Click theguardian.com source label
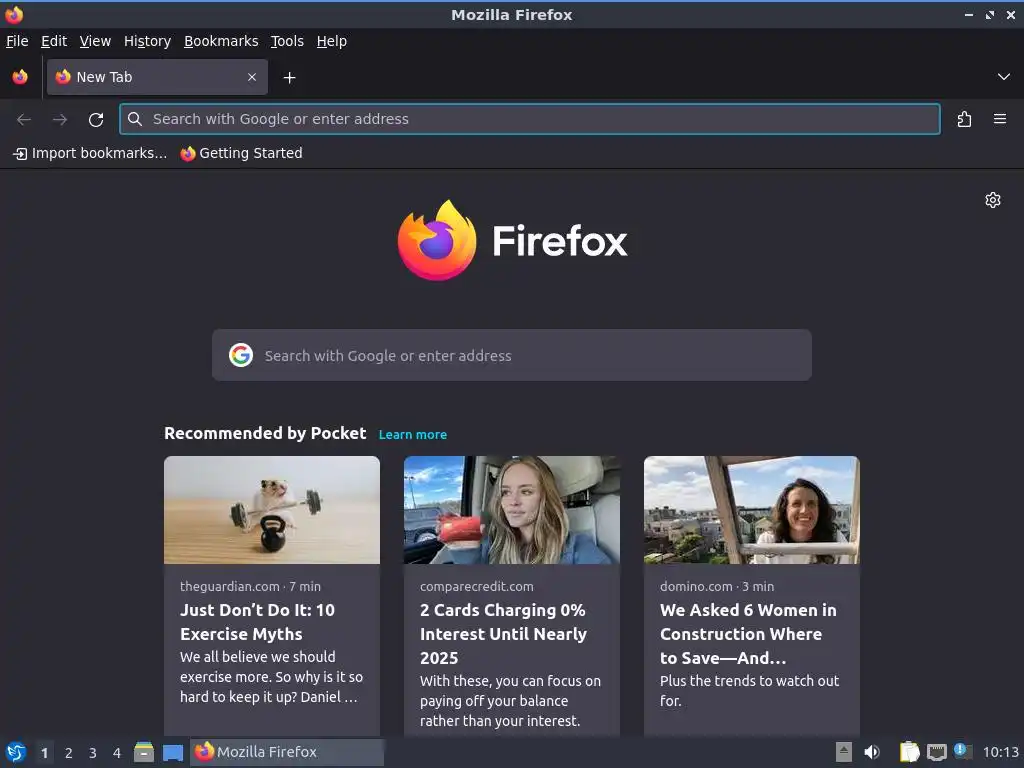 click(229, 586)
